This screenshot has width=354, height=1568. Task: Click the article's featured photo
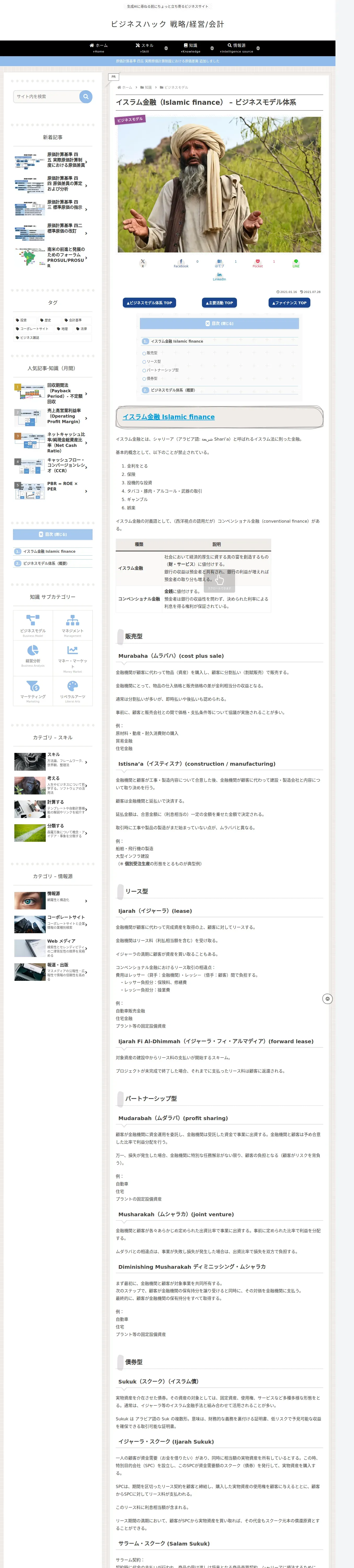point(219,185)
